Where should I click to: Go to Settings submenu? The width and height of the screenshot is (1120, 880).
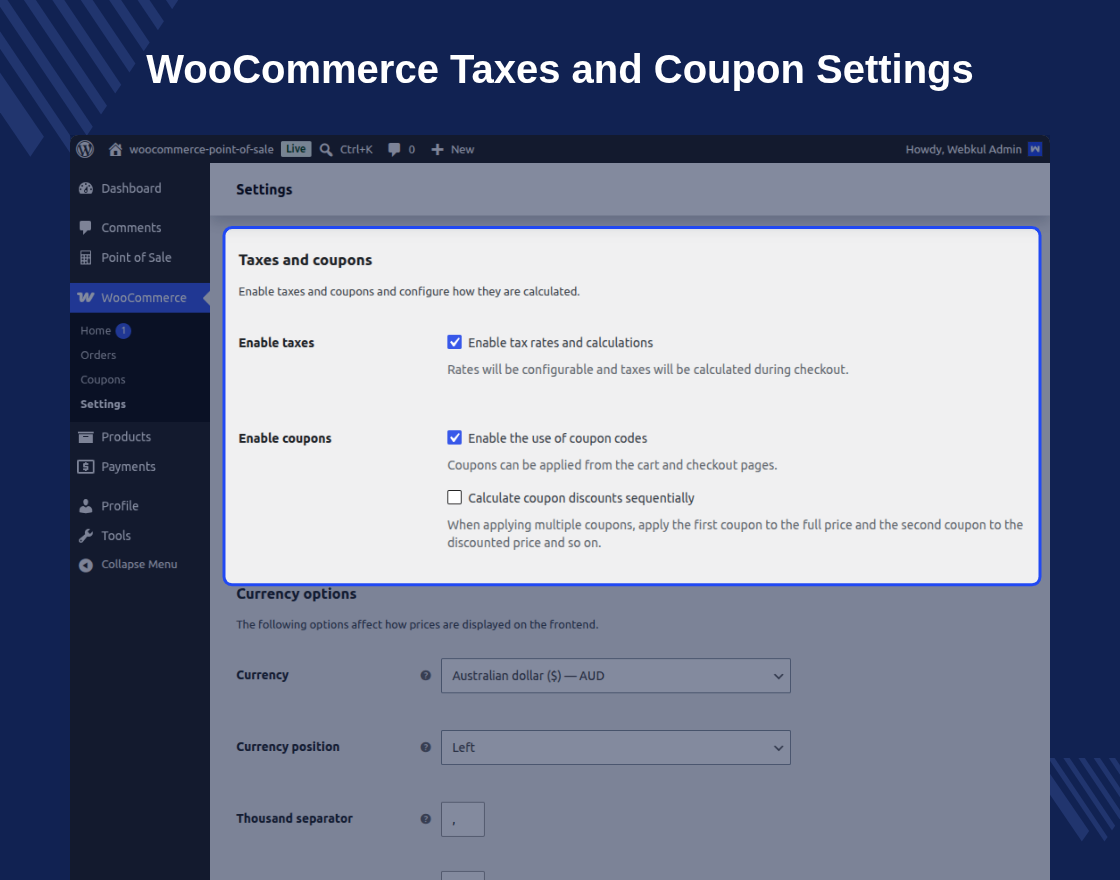pyautogui.click(x=103, y=404)
